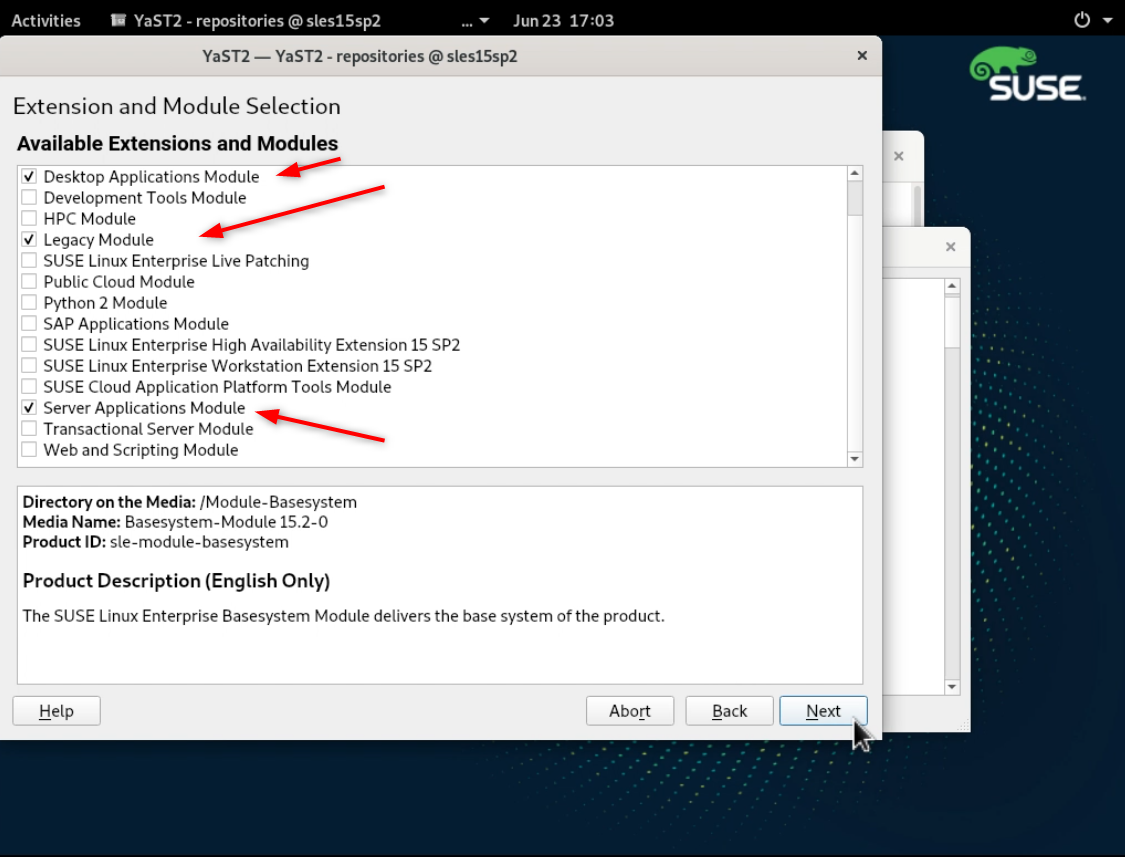Tick the SAP Applications Module checkbox
The height and width of the screenshot is (857, 1125).
click(29, 324)
